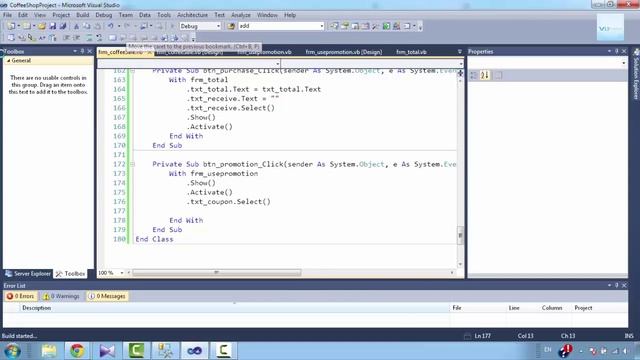Click the Find in Files icon
640x360 pixels.
coord(231,26)
